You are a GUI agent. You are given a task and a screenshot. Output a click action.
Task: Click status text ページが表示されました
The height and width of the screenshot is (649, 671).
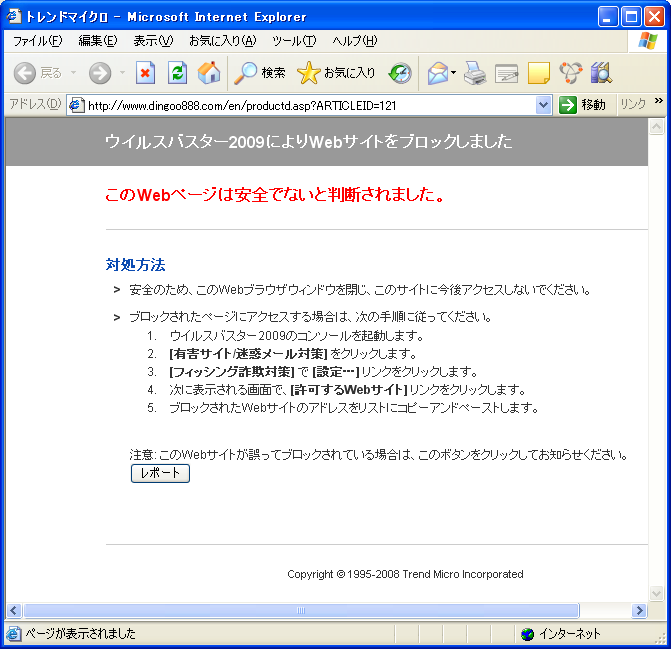tap(80, 634)
